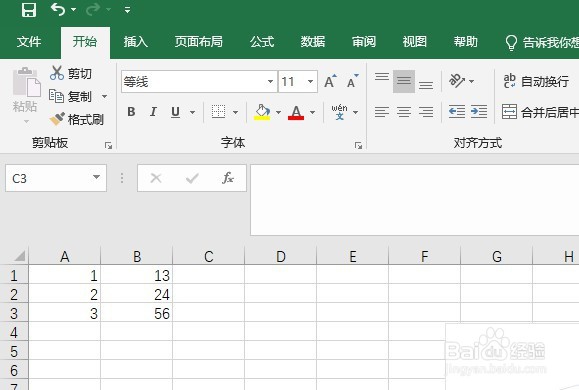The width and height of the screenshot is (579, 390).
Task: Open the borders dropdown arrow
Action: coord(235,112)
